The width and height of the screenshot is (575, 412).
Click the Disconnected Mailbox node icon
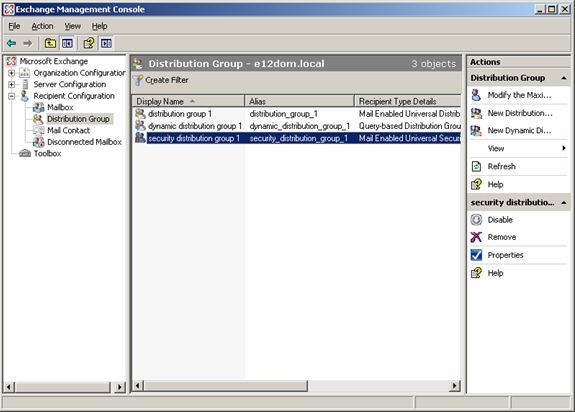click(39, 142)
